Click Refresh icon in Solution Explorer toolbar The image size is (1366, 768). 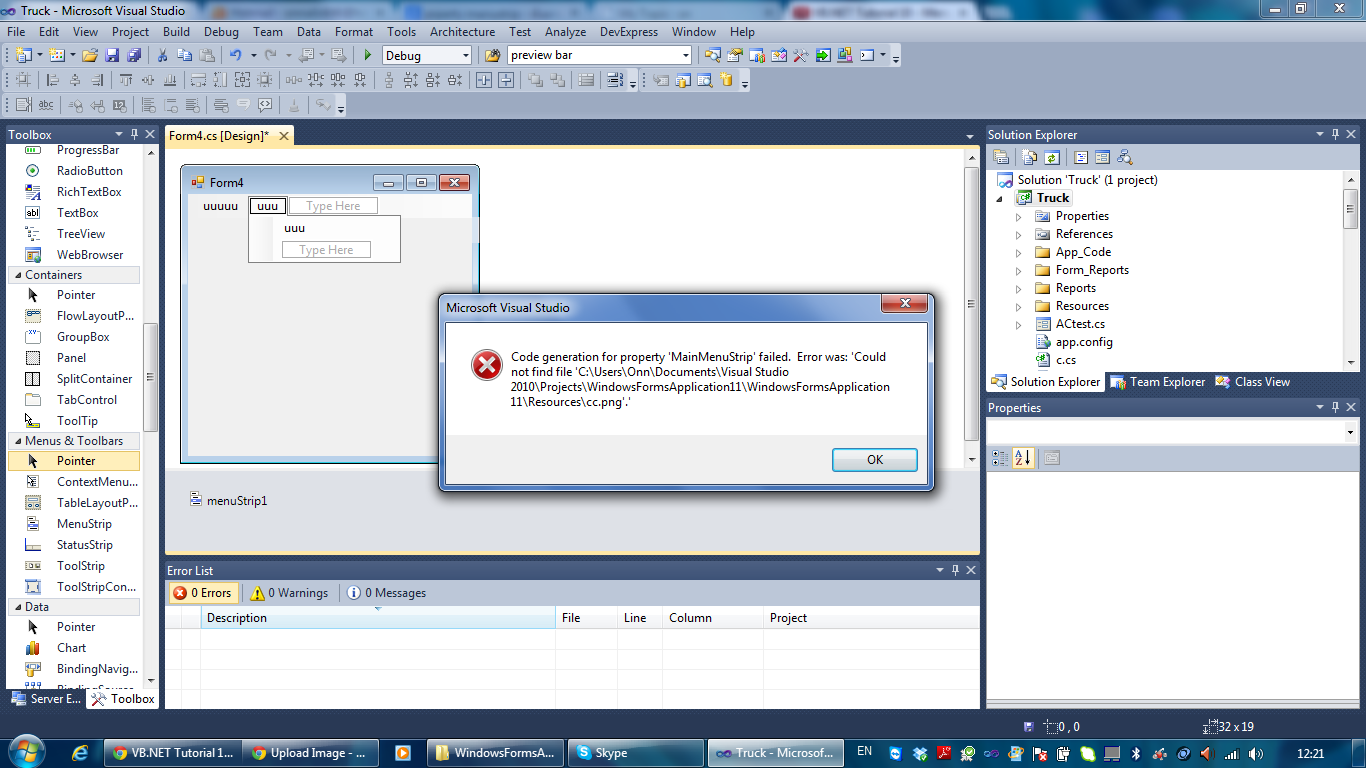click(1052, 157)
